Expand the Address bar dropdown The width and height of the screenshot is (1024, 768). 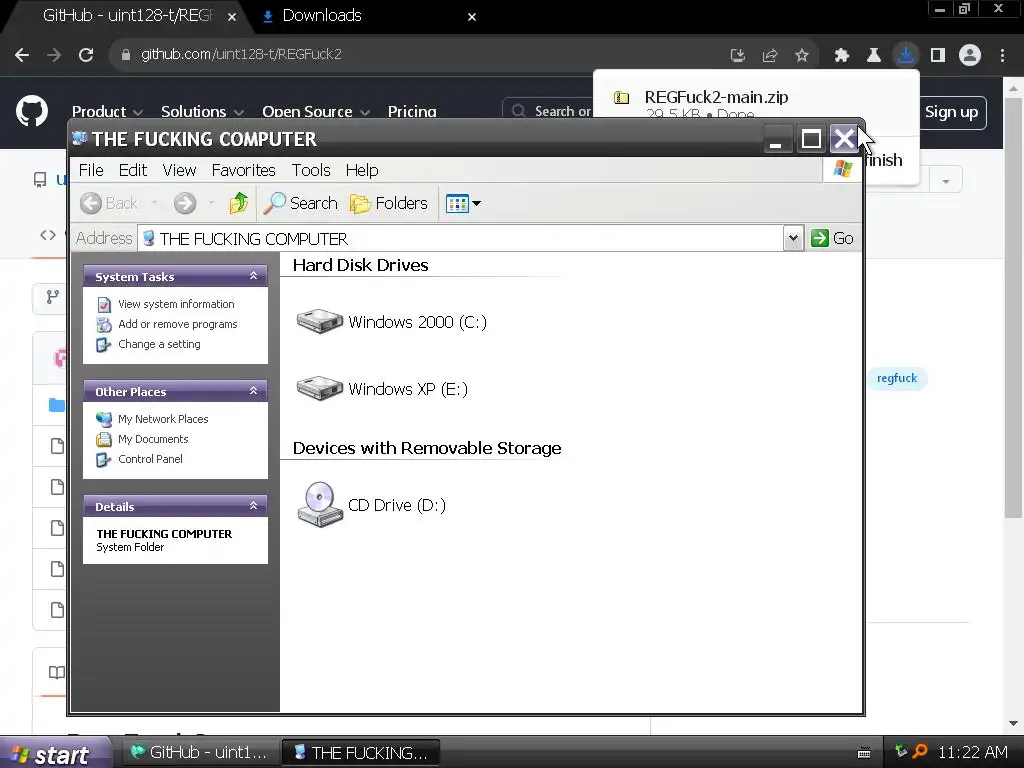coord(793,238)
